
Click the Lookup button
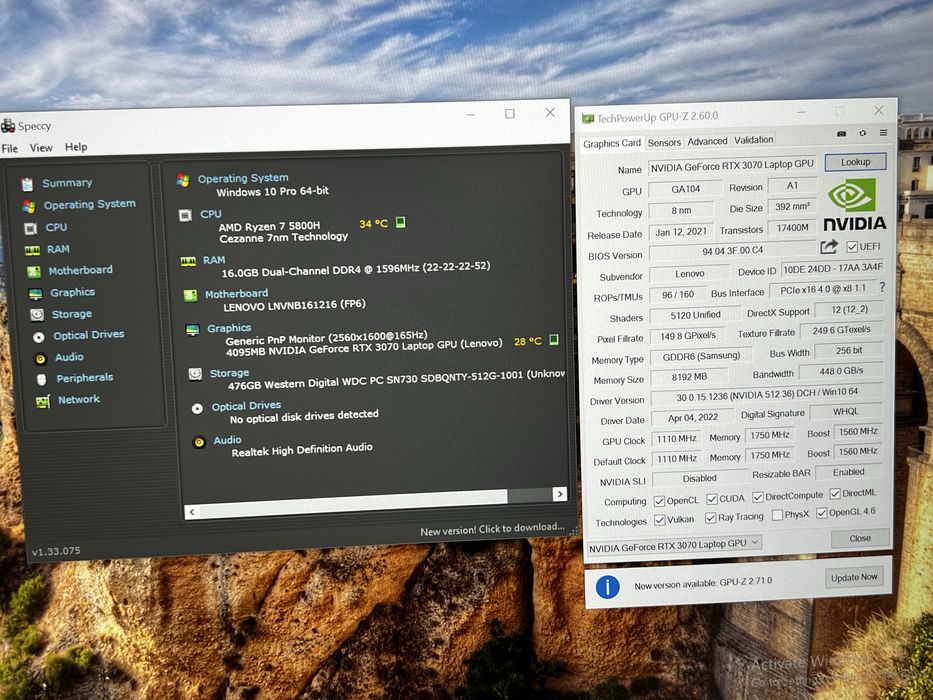856,162
